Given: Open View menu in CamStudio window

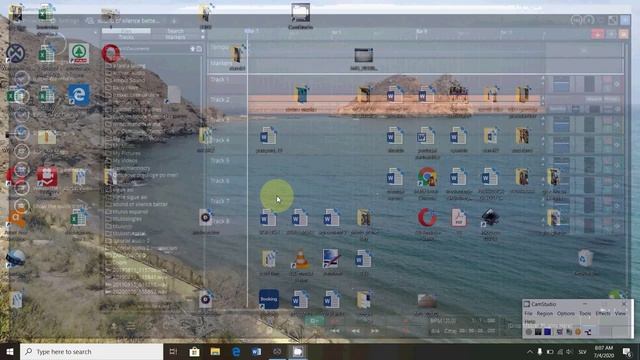Looking at the screenshot, I should [620, 313].
